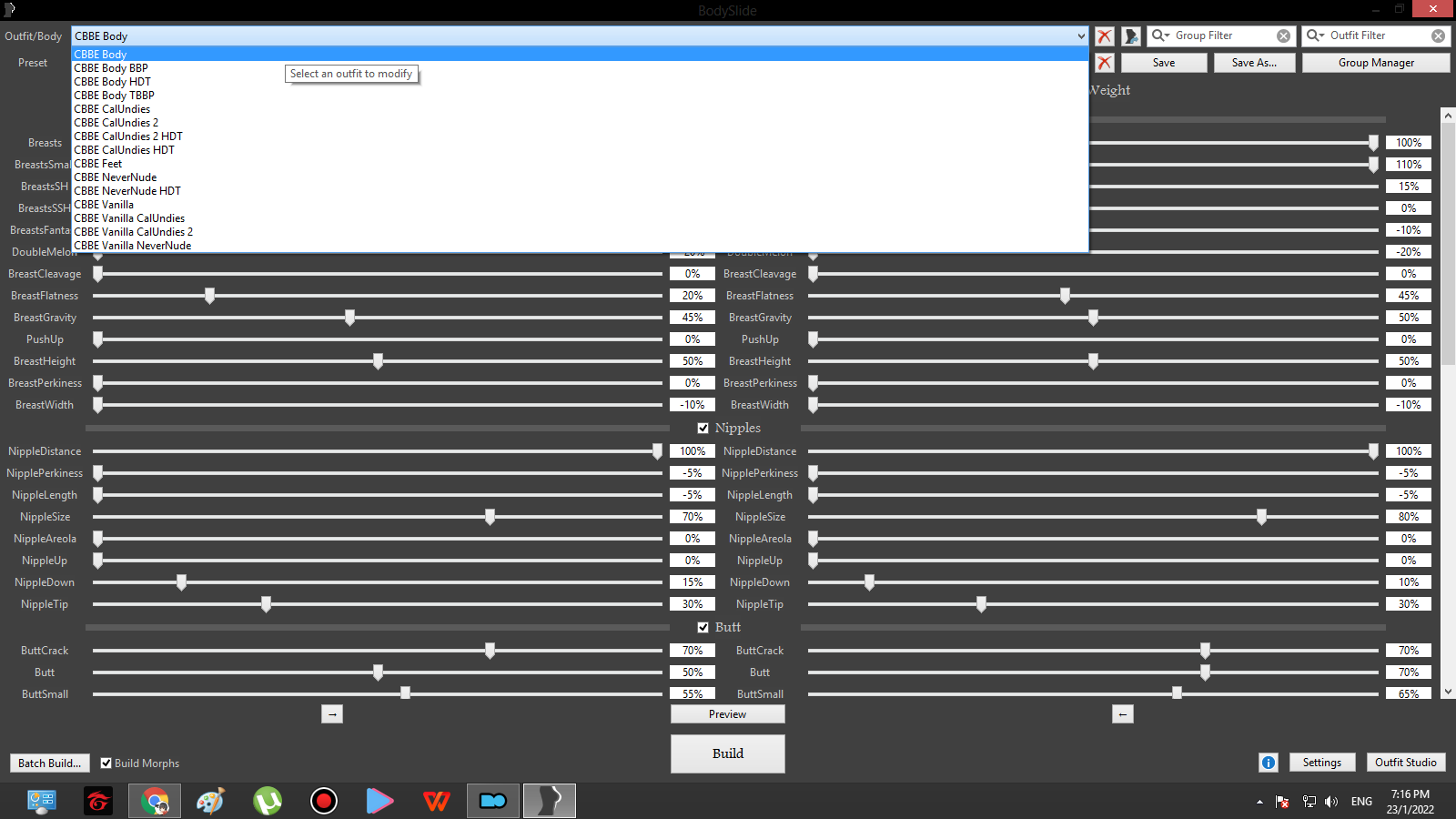Image resolution: width=1456 pixels, height=819 pixels.
Task: Click low-weight NippleTip slider thumb
Action: [266, 604]
